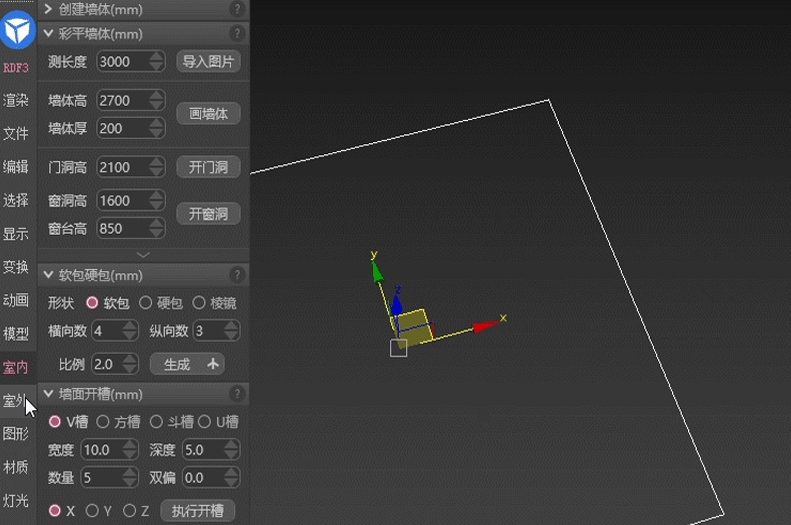Viewport: 791px width, 525px height.
Task: Click the RDF logo icon in sidebar
Action: [x=18, y=31]
